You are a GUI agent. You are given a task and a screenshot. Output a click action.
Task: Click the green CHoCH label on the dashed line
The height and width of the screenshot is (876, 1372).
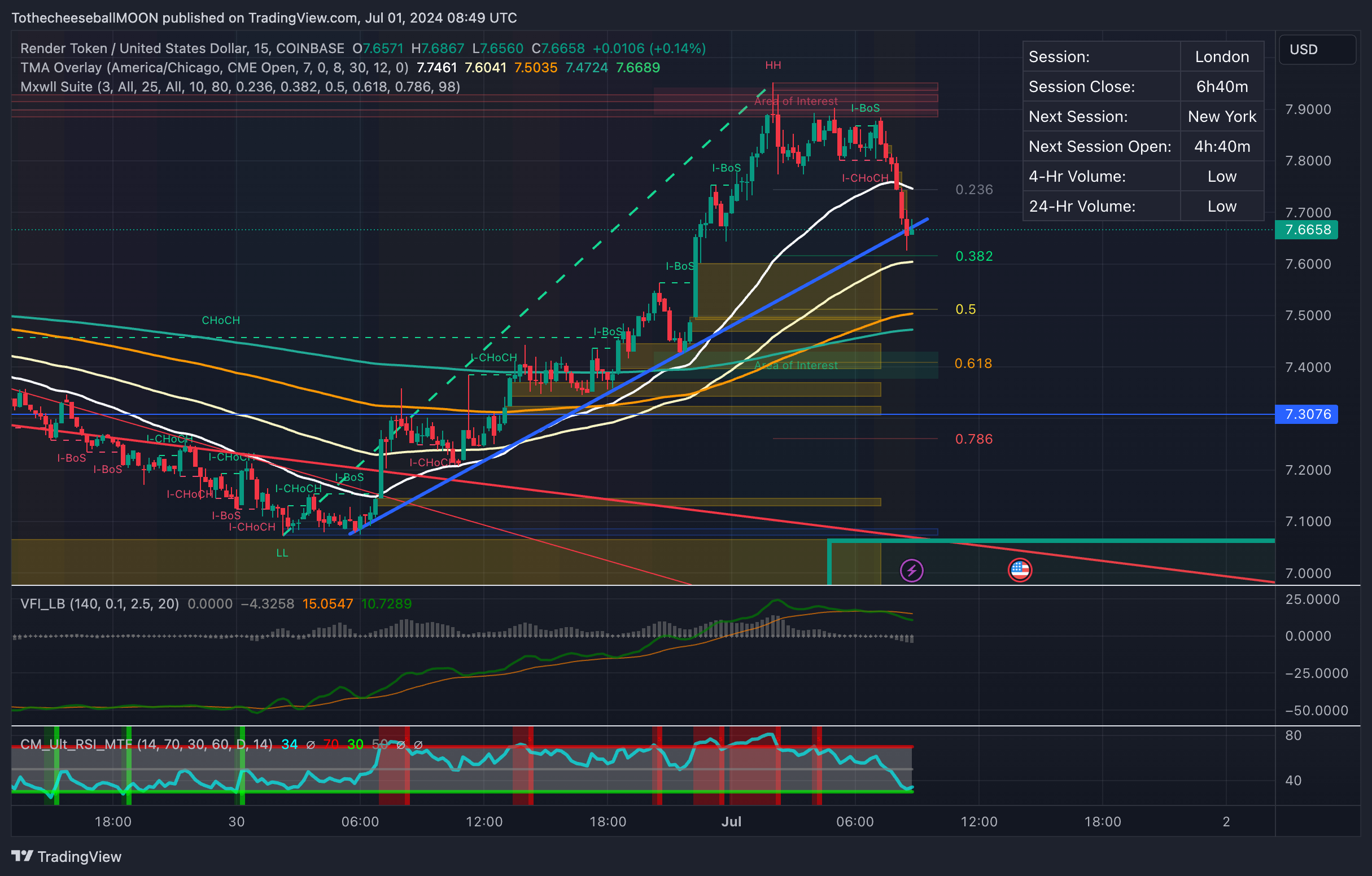tap(221, 321)
